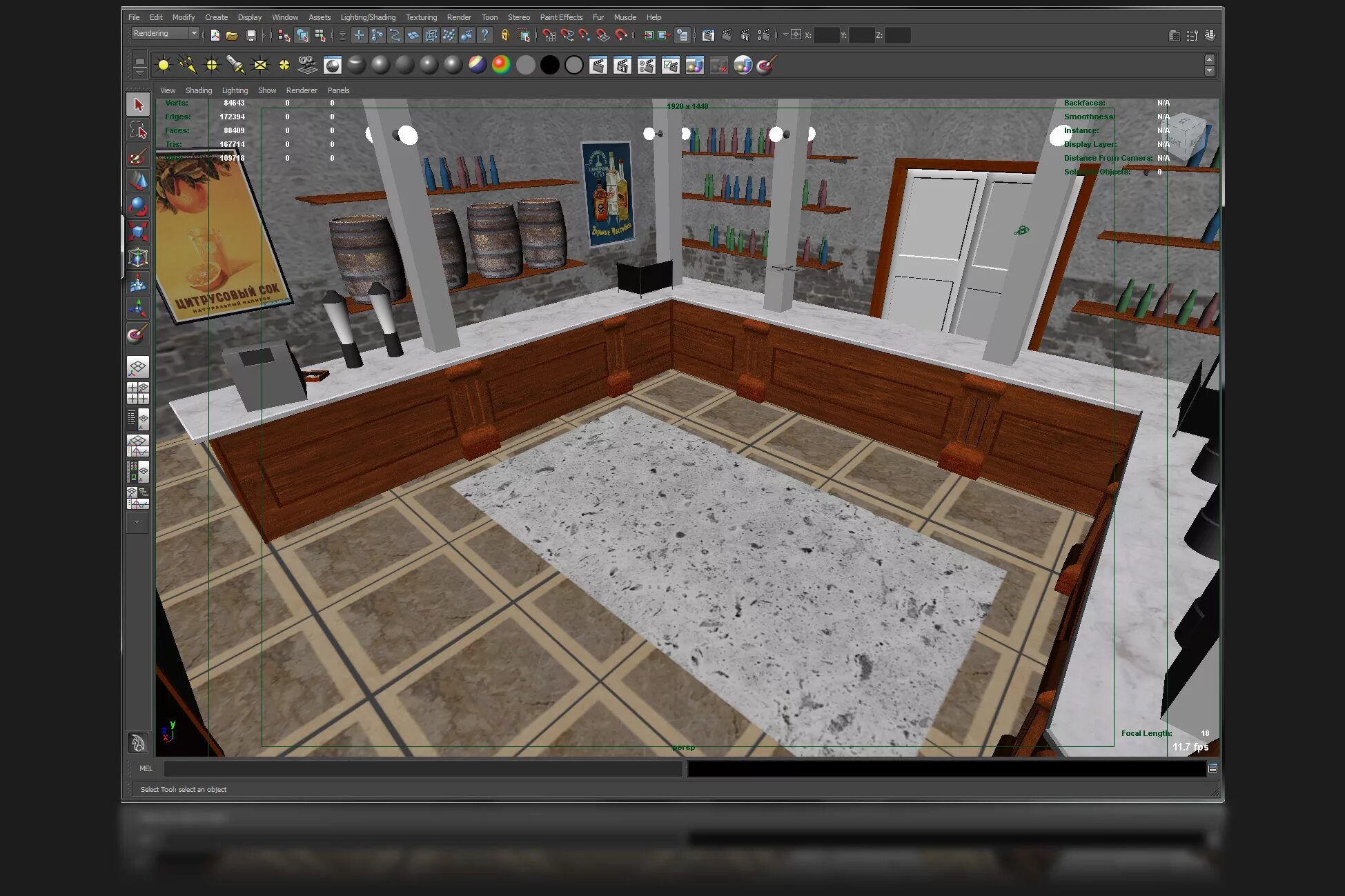The width and height of the screenshot is (1345, 896).
Task: Activate the Rotate tool in toolbox
Action: pyautogui.click(x=138, y=206)
